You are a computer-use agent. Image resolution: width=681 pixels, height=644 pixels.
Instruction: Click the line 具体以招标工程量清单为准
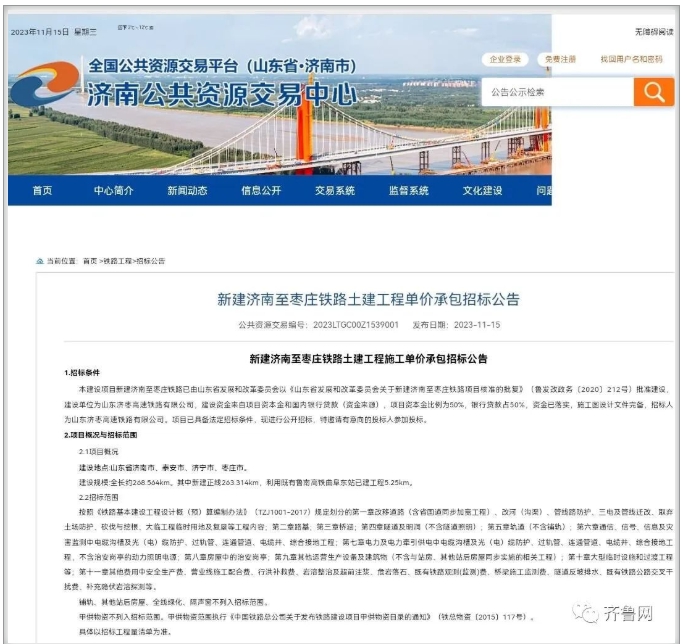click(125, 631)
